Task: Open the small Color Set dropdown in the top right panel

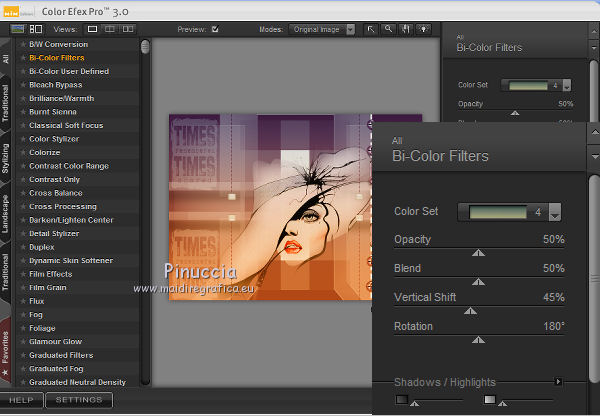Action: coord(567,85)
